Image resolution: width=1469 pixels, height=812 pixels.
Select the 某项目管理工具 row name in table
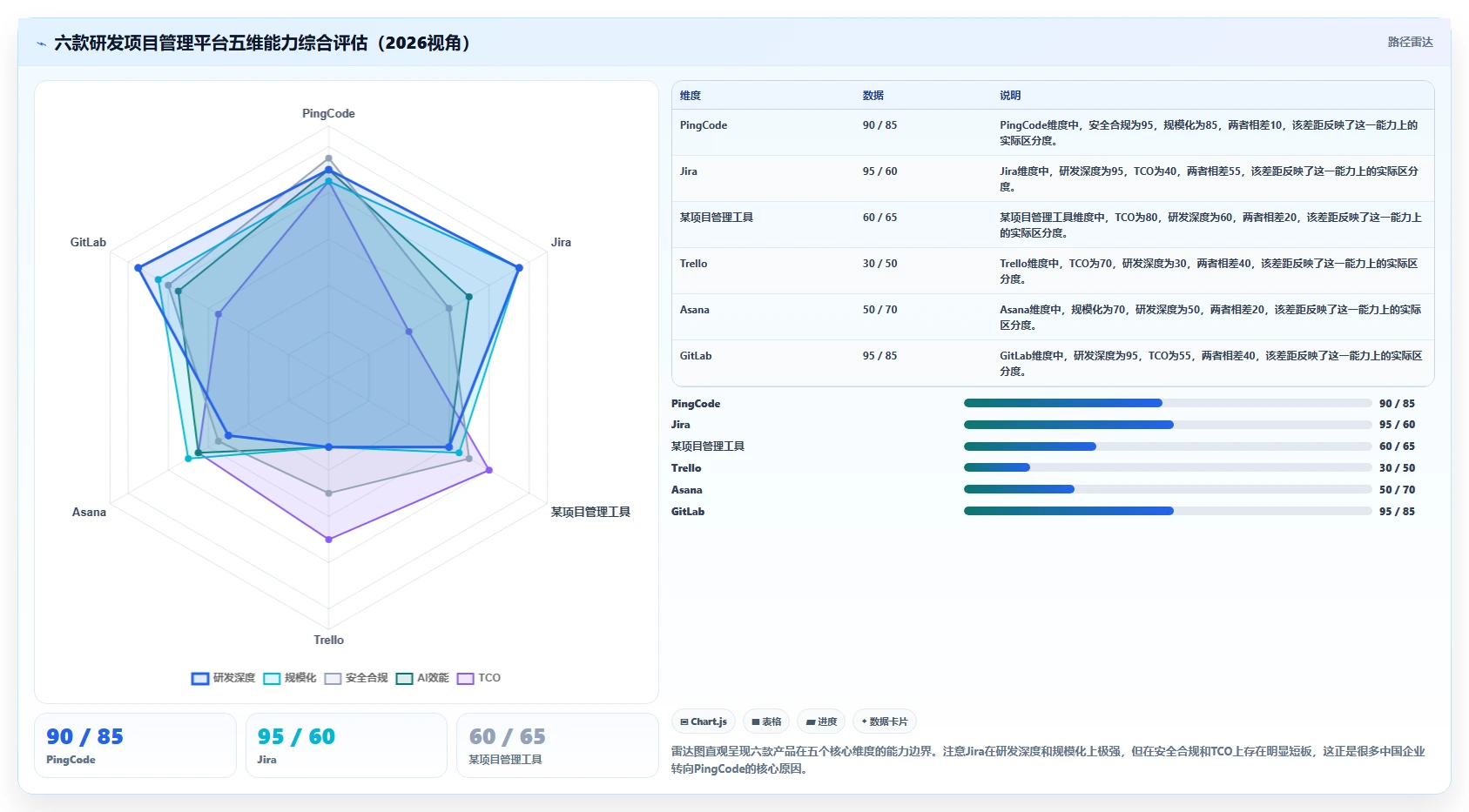point(717,218)
